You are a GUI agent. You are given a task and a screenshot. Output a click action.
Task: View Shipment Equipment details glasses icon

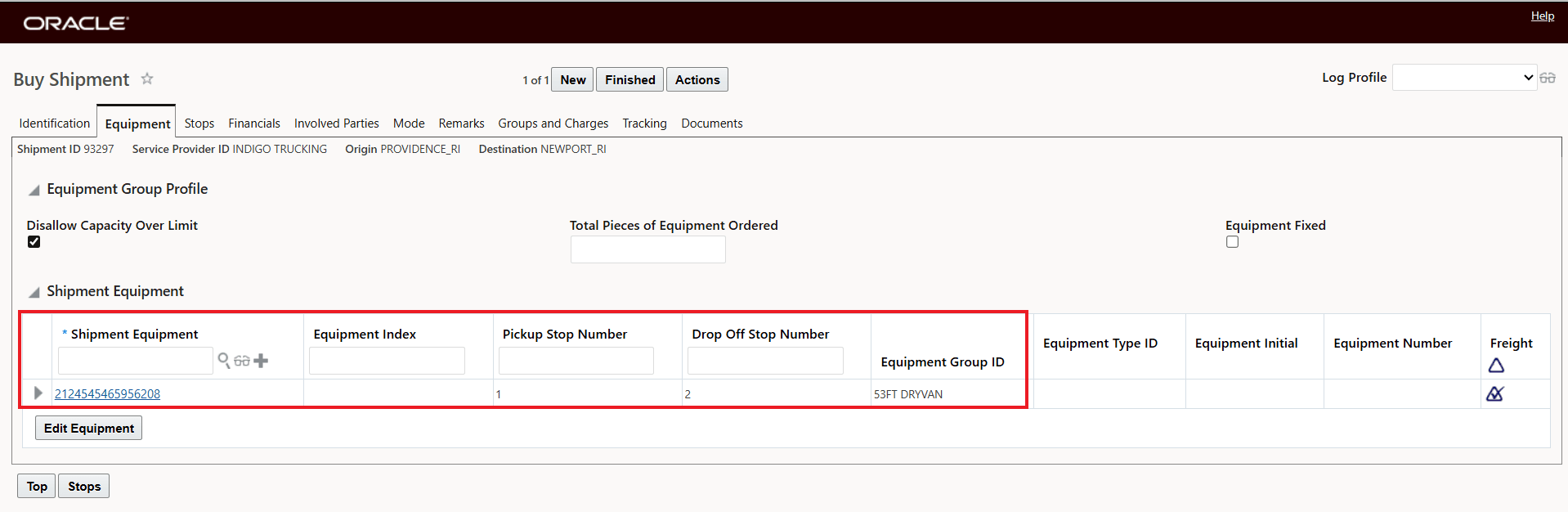(242, 361)
